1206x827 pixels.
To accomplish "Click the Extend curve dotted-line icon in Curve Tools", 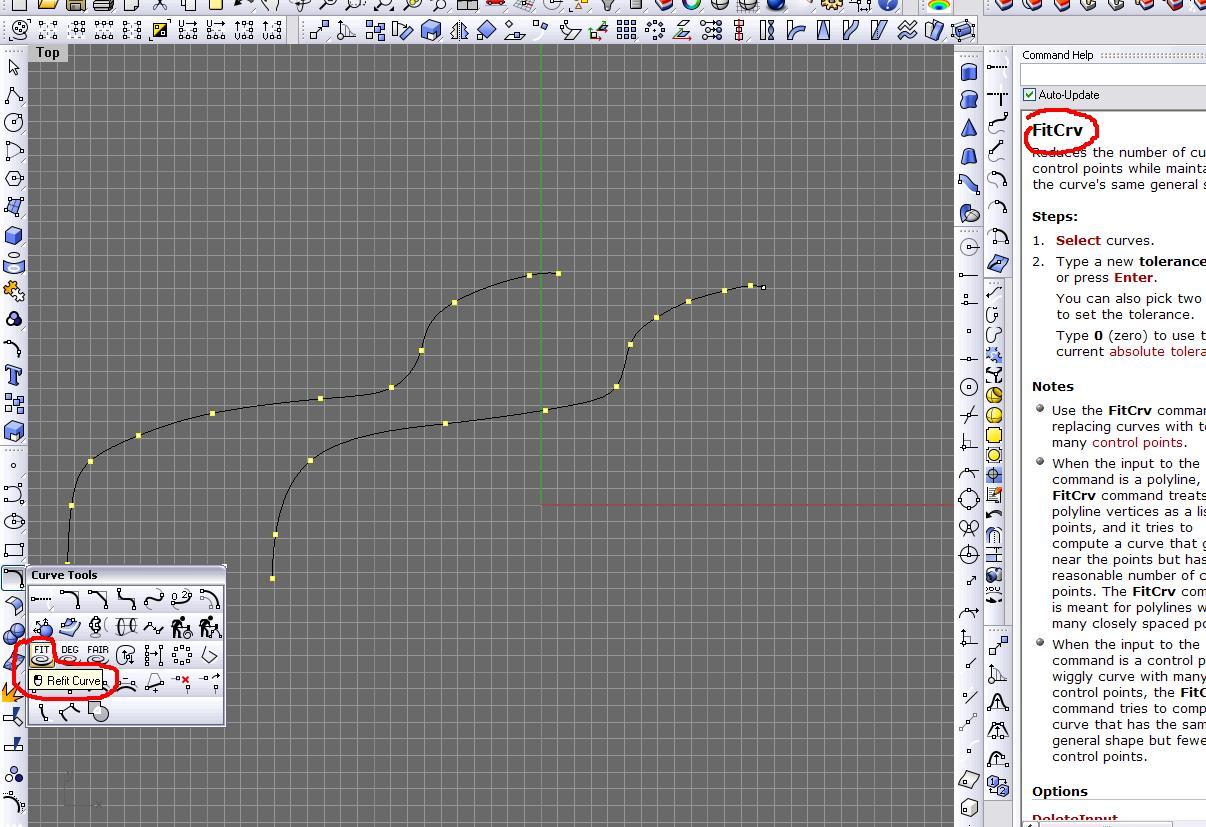I will pos(41,599).
